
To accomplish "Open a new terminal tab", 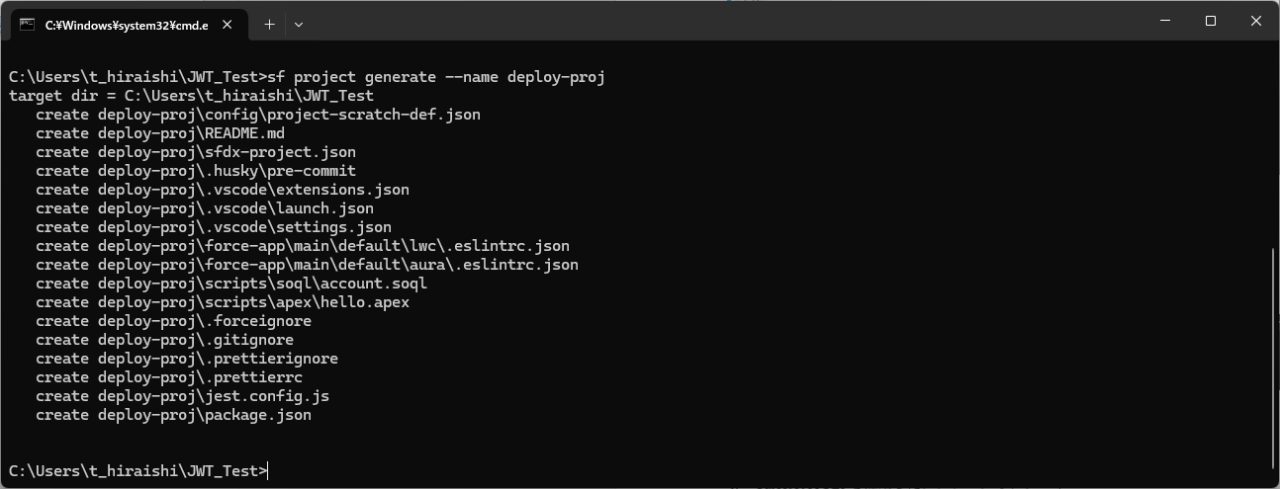I will point(269,24).
